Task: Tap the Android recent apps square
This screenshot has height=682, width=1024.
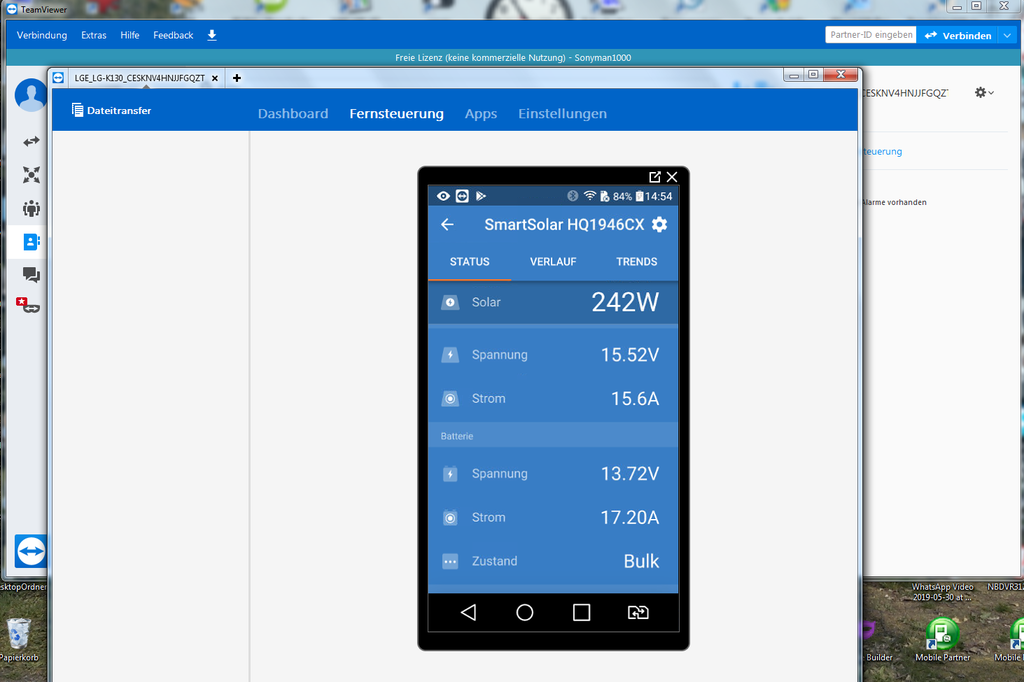Action: (x=581, y=612)
